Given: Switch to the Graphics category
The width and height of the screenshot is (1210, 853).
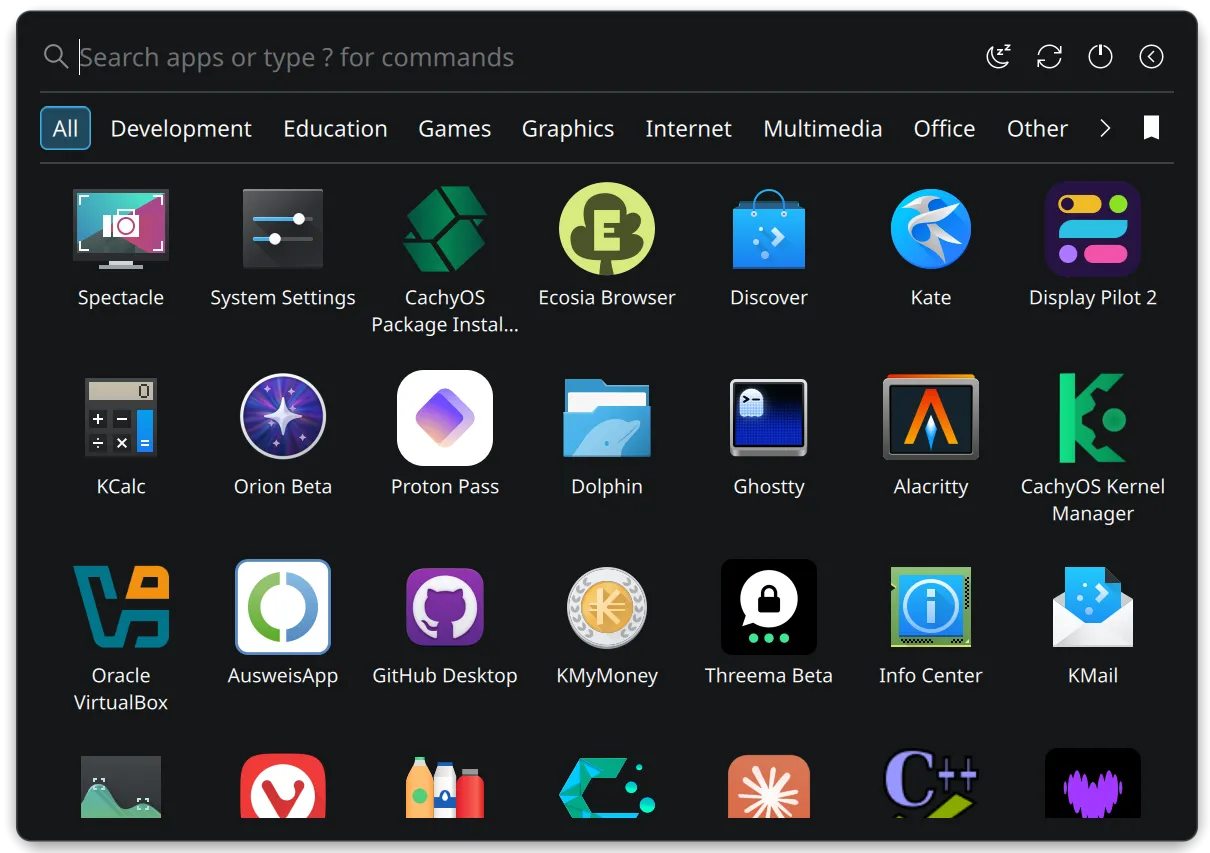Looking at the screenshot, I should point(568,128).
